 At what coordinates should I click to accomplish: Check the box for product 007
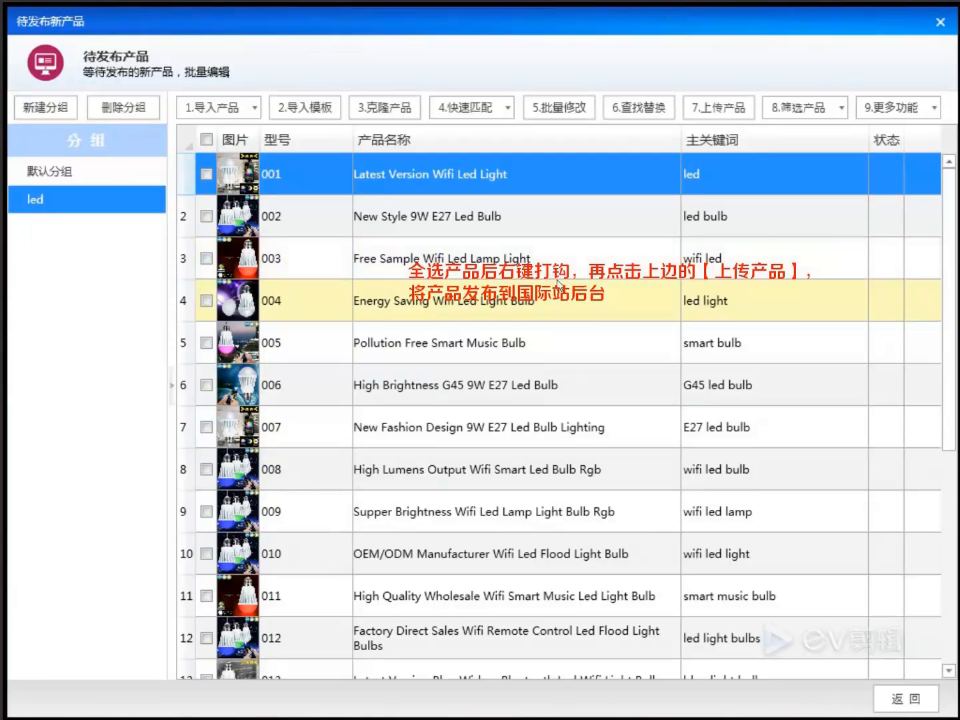(x=206, y=427)
